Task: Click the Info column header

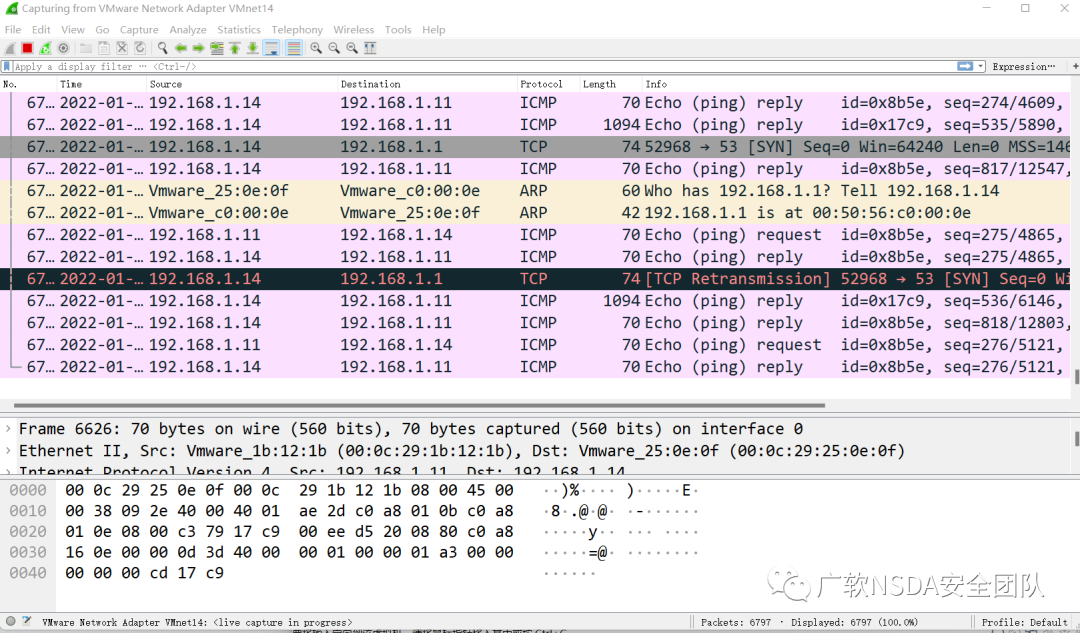Action: click(856, 84)
